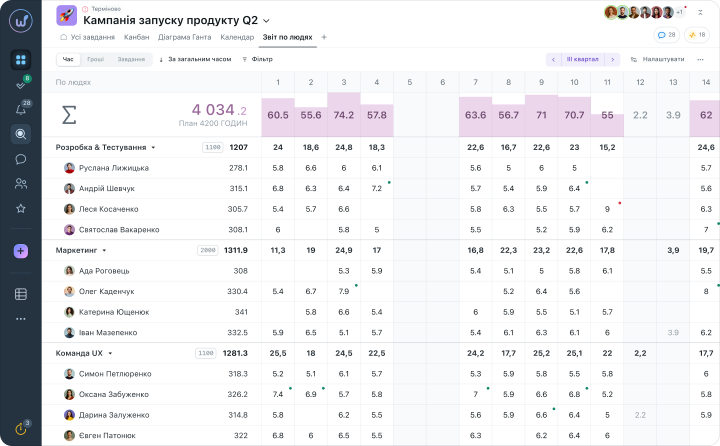Click Дарина Залуженко avatar
This screenshot has height=446, width=720.
pyautogui.click(x=69, y=415)
